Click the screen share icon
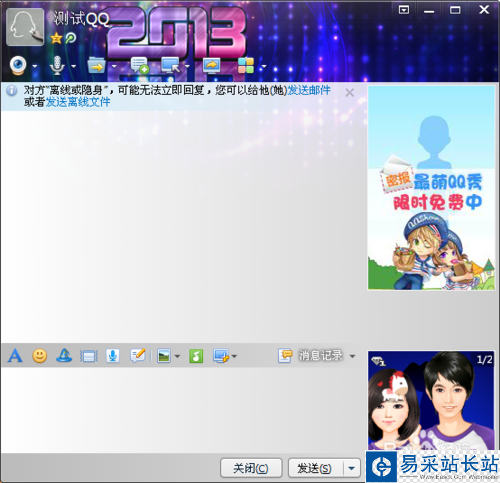The image size is (500, 483). (x=212, y=65)
